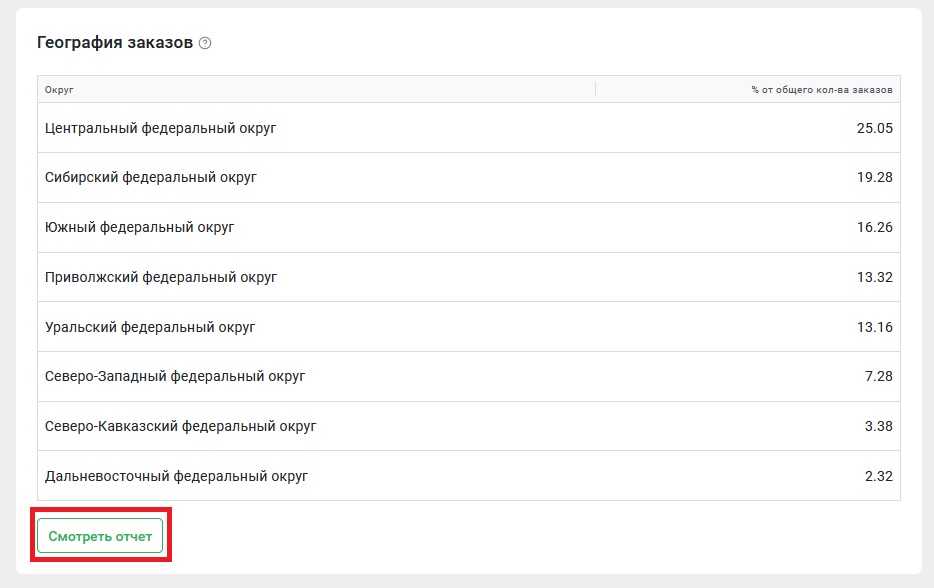Open the Смотреть отчет report button

tap(100, 536)
